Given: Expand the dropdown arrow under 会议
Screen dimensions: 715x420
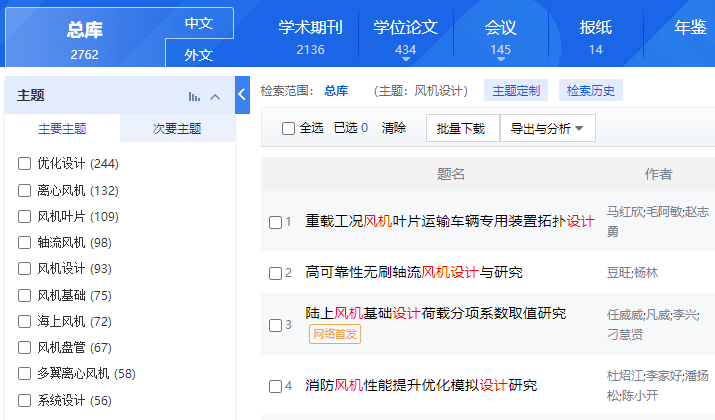Looking at the screenshot, I should coord(501,60).
